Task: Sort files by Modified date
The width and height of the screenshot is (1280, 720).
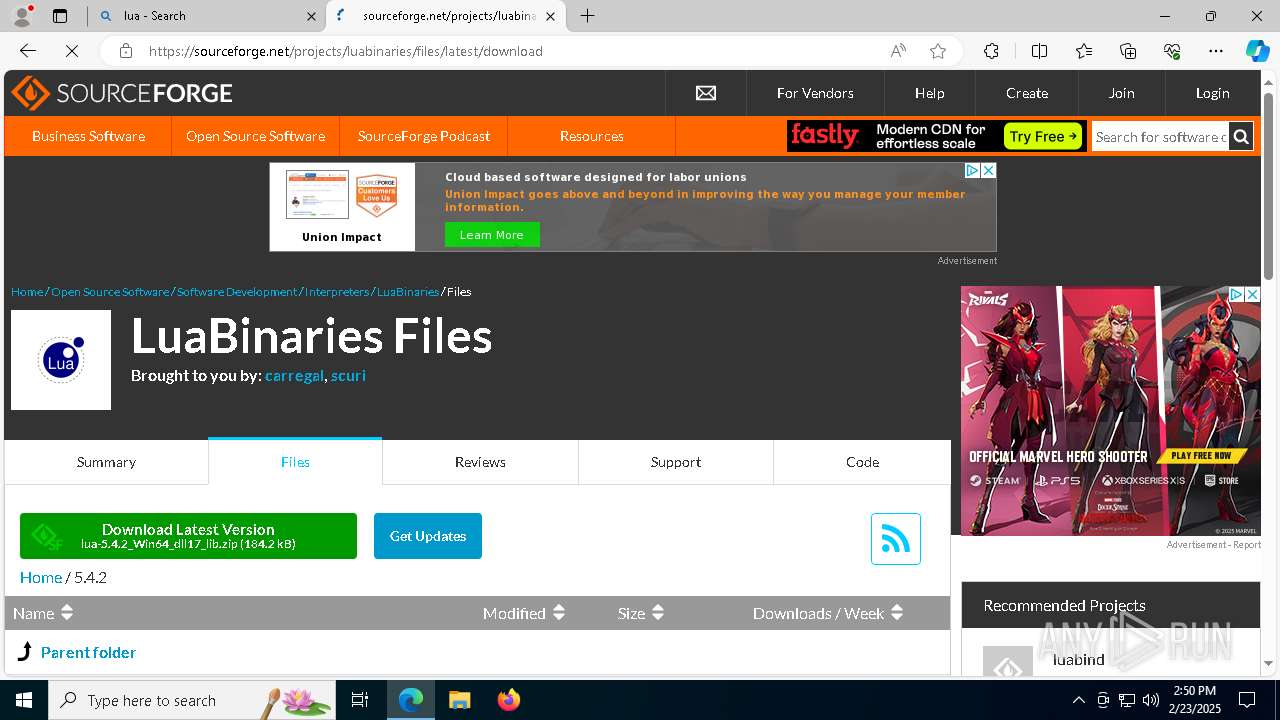Action: coord(524,613)
